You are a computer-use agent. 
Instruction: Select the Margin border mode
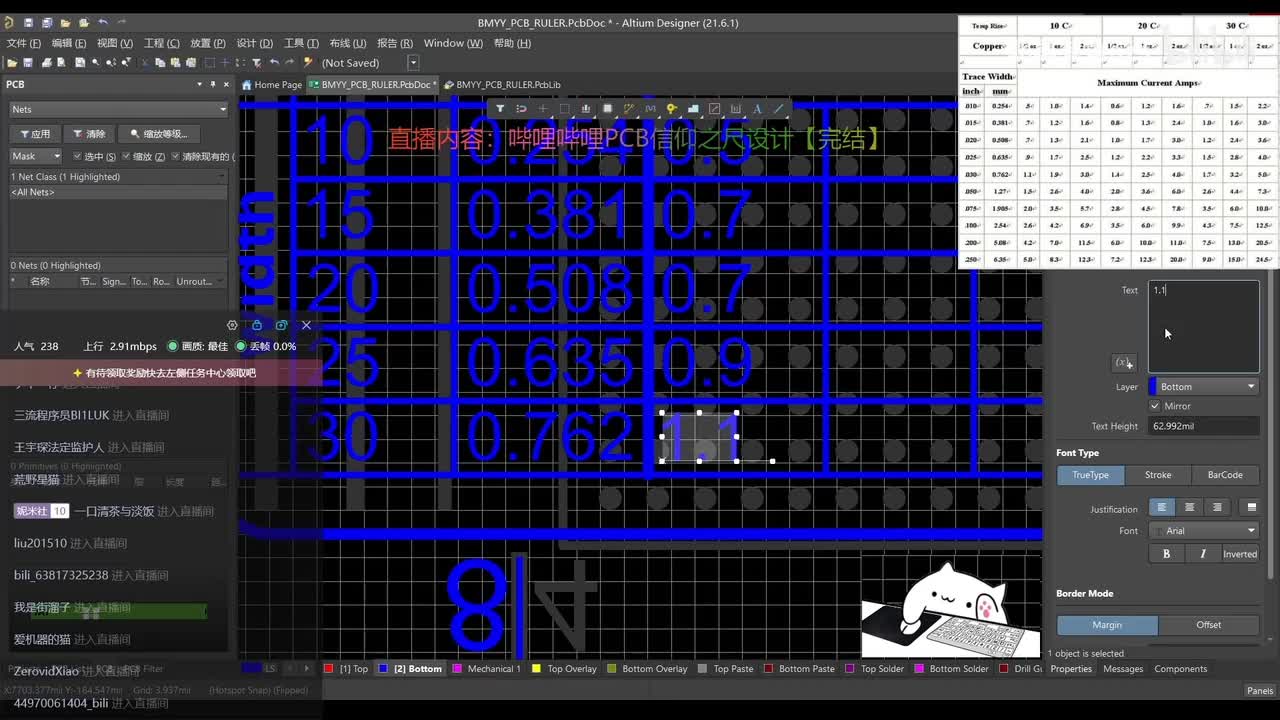pyautogui.click(x=1107, y=625)
